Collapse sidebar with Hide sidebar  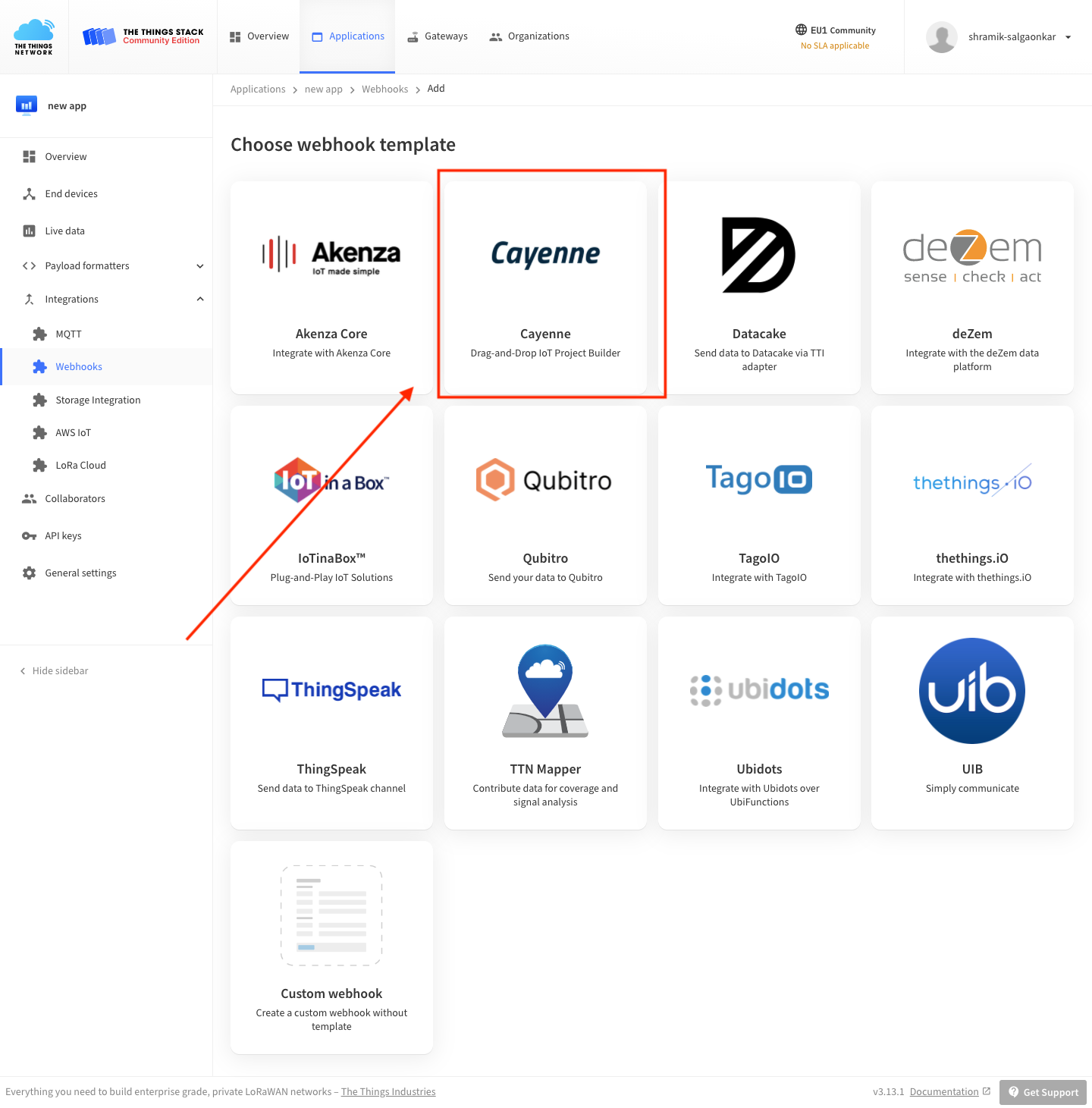click(x=54, y=671)
